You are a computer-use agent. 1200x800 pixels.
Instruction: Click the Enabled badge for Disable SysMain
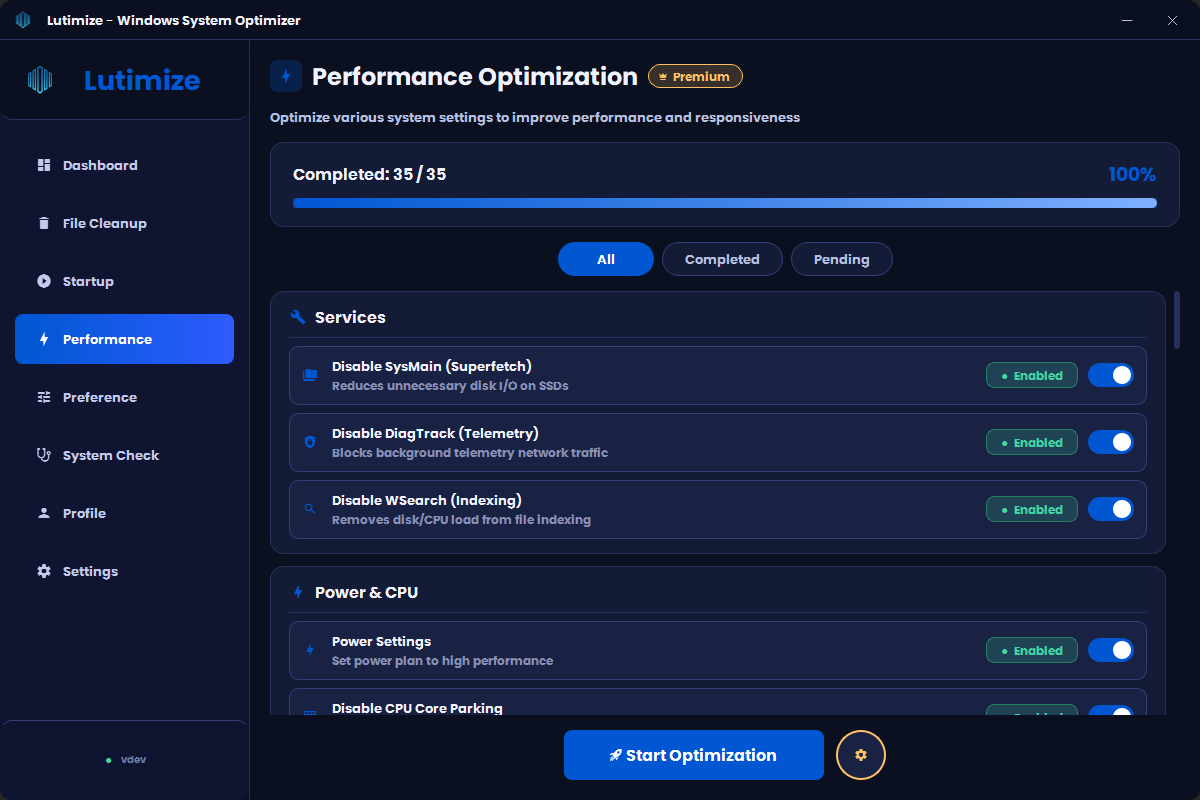pyautogui.click(x=1032, y=375)
